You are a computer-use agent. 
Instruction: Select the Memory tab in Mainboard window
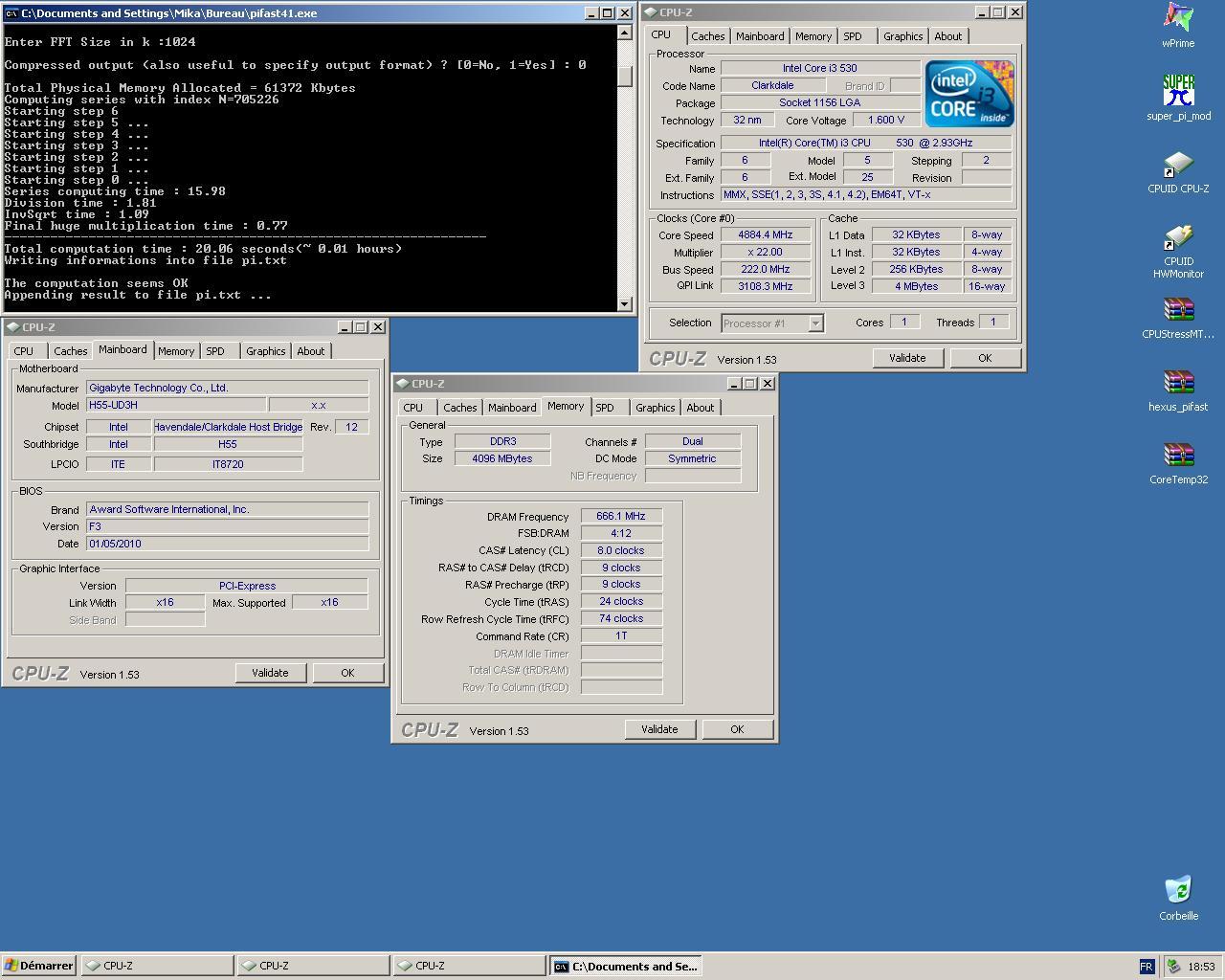[x=176, y=351]
